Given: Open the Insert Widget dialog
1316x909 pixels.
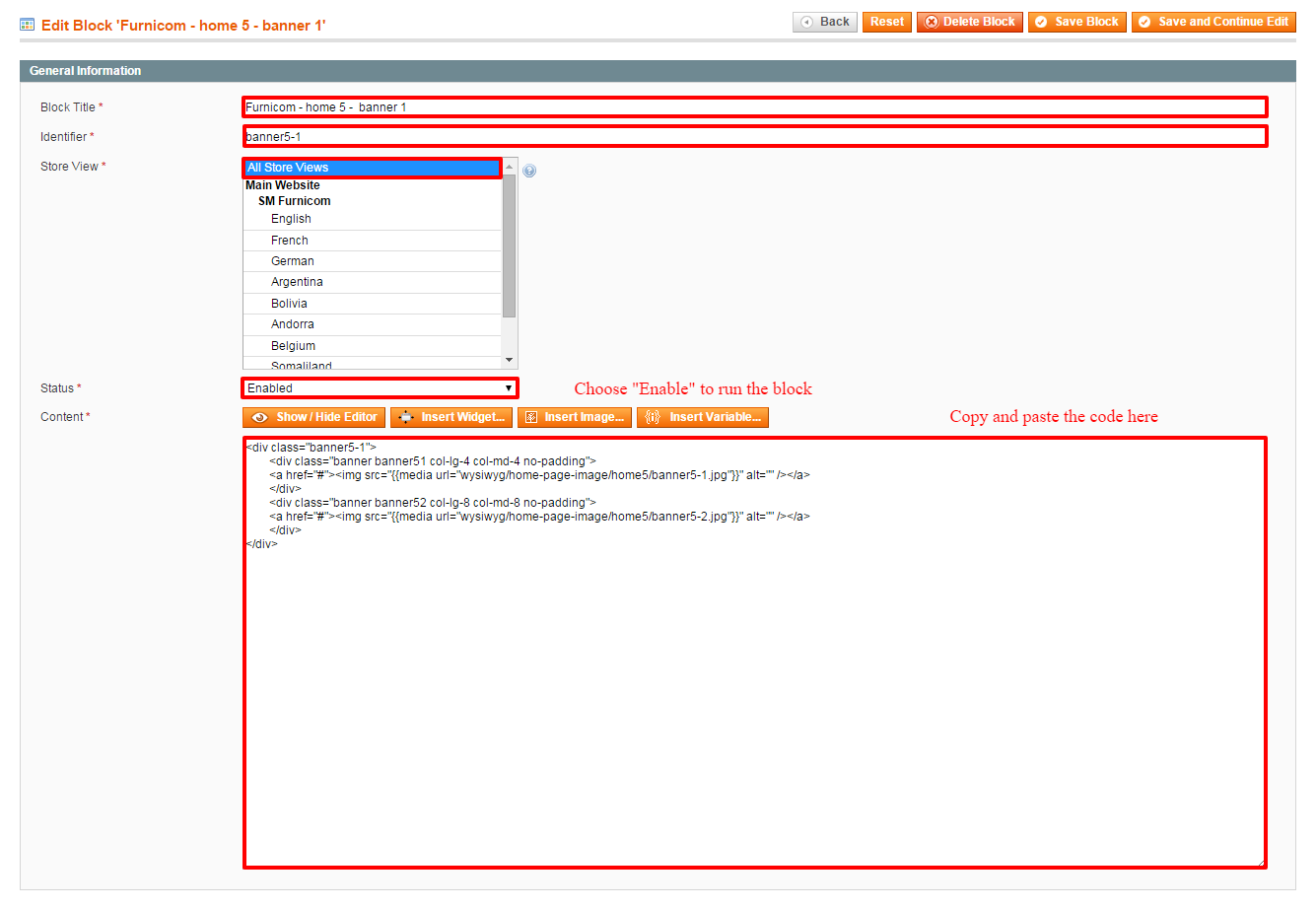Looking at the screenshot, I should pyautogui.click(x=450, y=417).
